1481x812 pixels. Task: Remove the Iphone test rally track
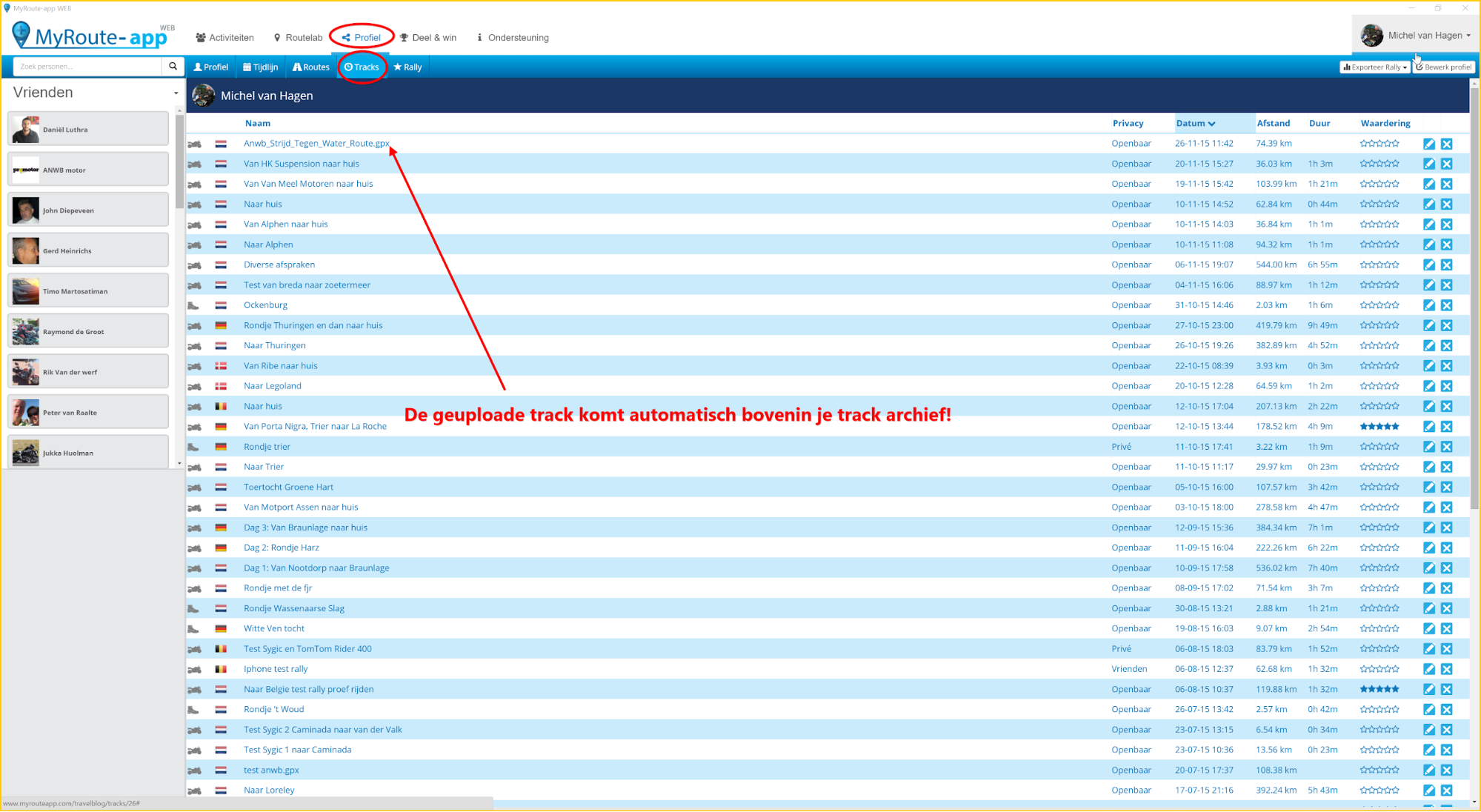[x=1446, y=669]
